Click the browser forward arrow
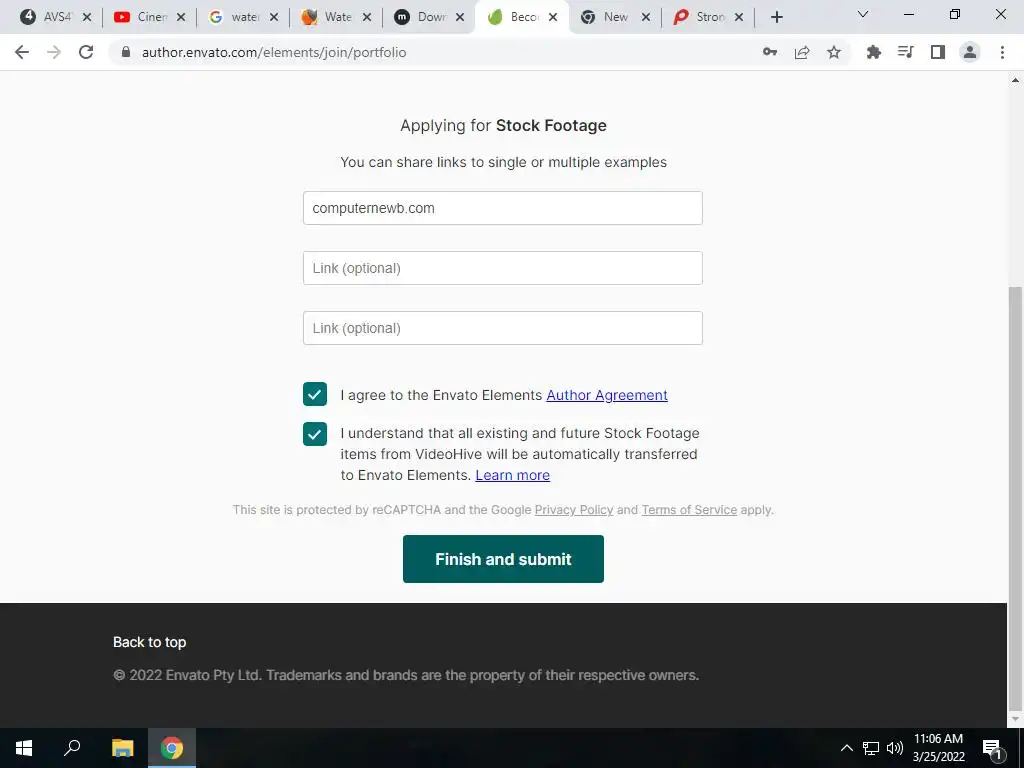This screenshot has height=768, width=1024. pos(54,52)
